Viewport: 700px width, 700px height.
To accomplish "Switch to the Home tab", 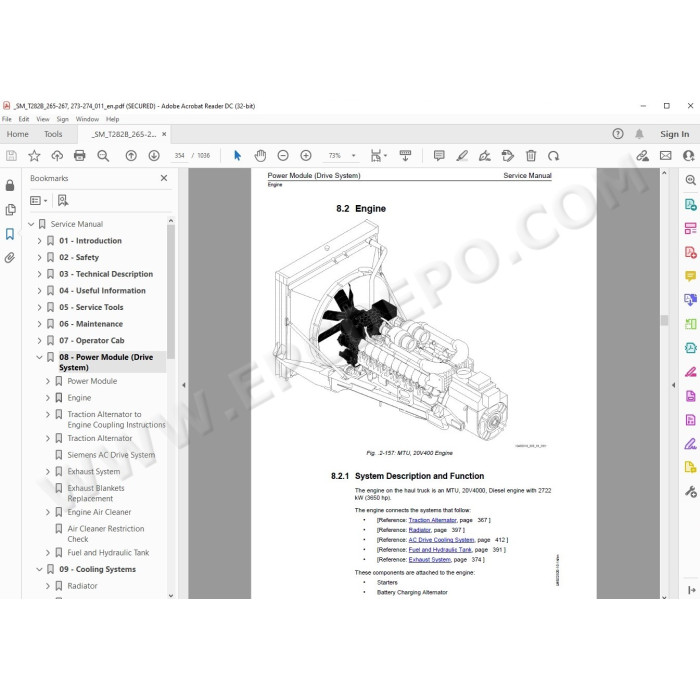I will pos(17,134).
